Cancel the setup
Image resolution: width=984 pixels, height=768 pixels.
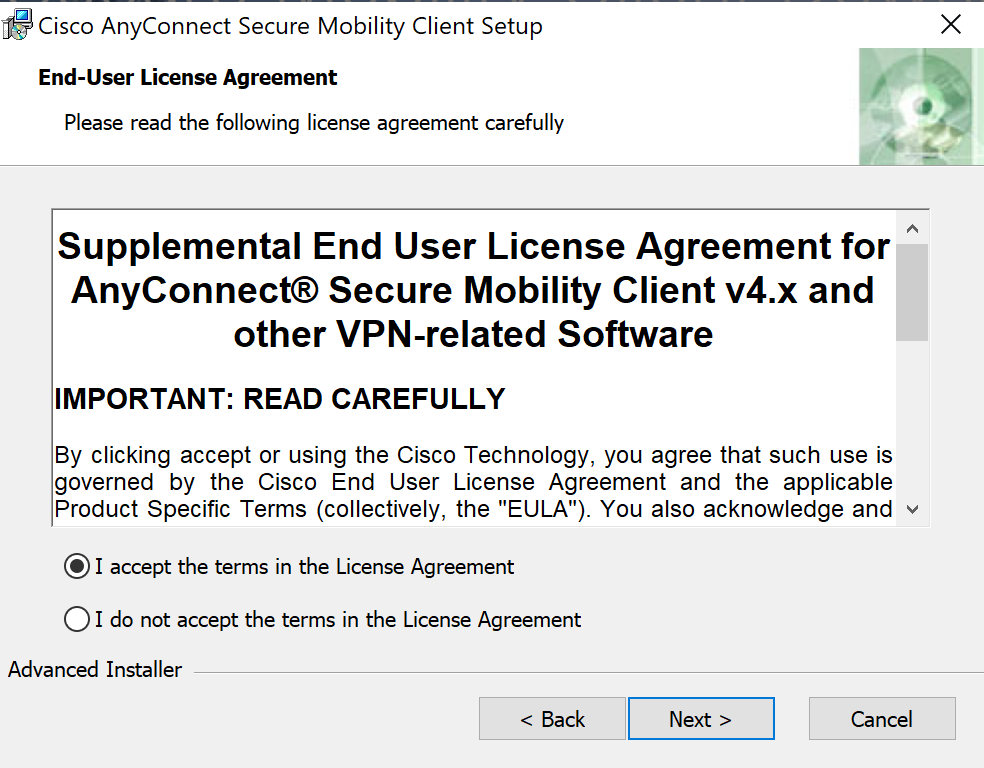[882, 718]
